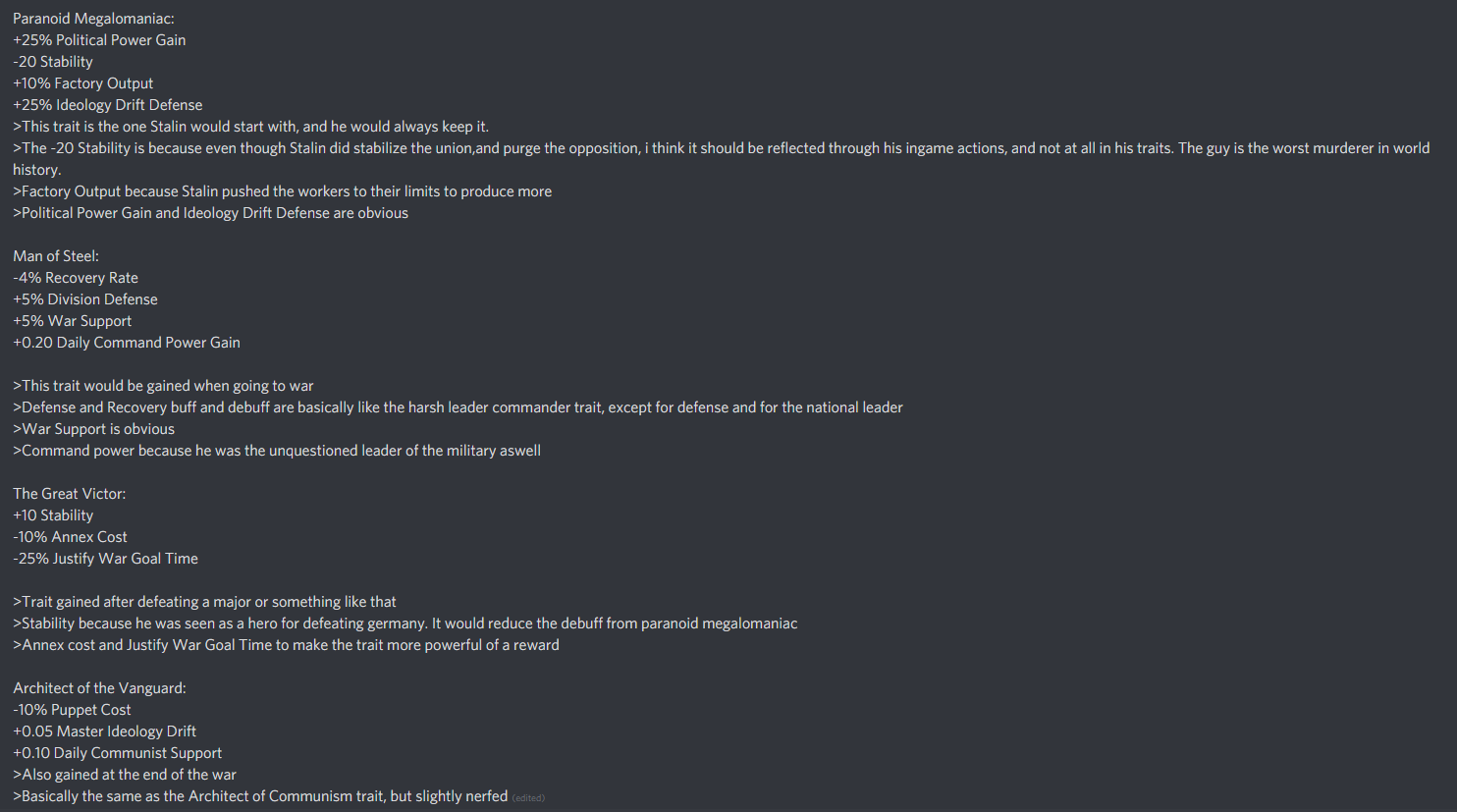The image size is (1457, 812).
Task: Click the 'Man of Steel:' heading
Action: (x=56, y=256)
